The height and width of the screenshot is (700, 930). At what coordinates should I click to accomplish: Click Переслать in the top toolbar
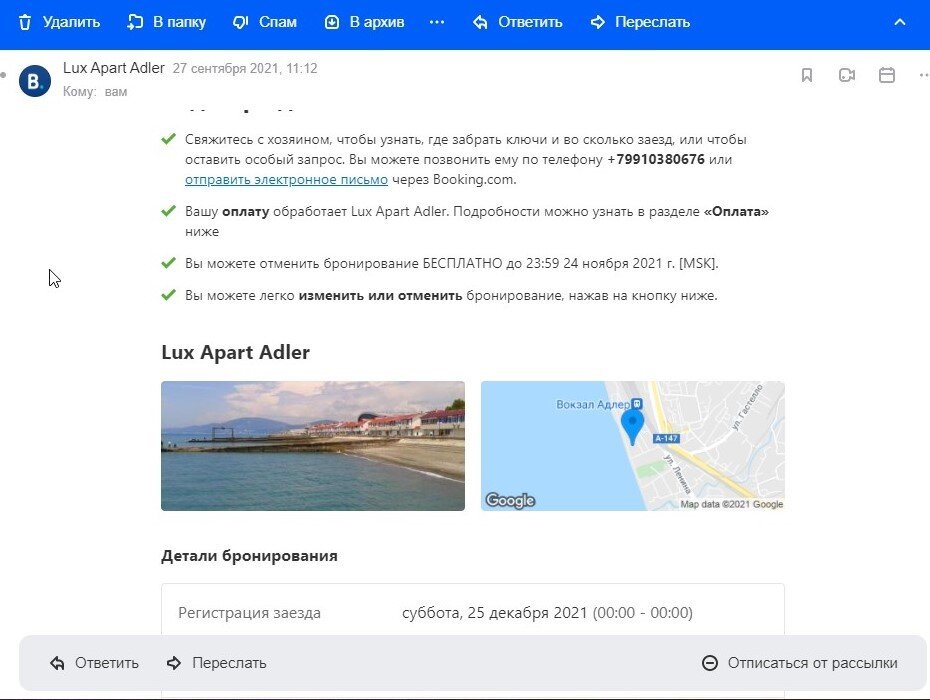[641, 23]
